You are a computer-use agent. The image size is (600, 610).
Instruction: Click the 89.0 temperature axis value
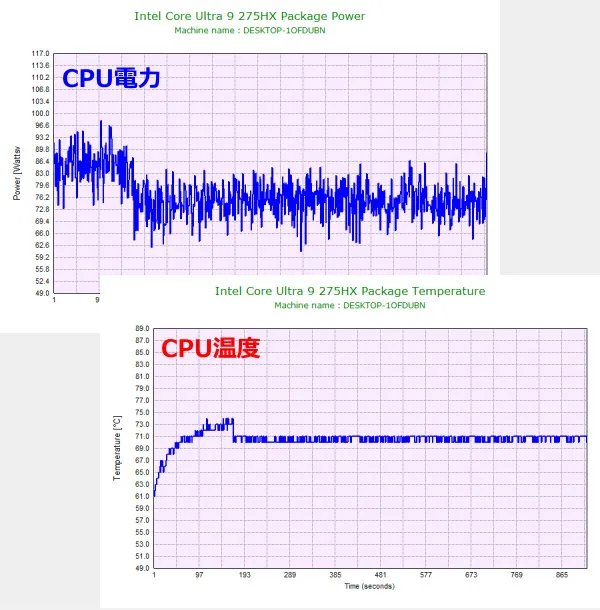[x=142, y=329]
